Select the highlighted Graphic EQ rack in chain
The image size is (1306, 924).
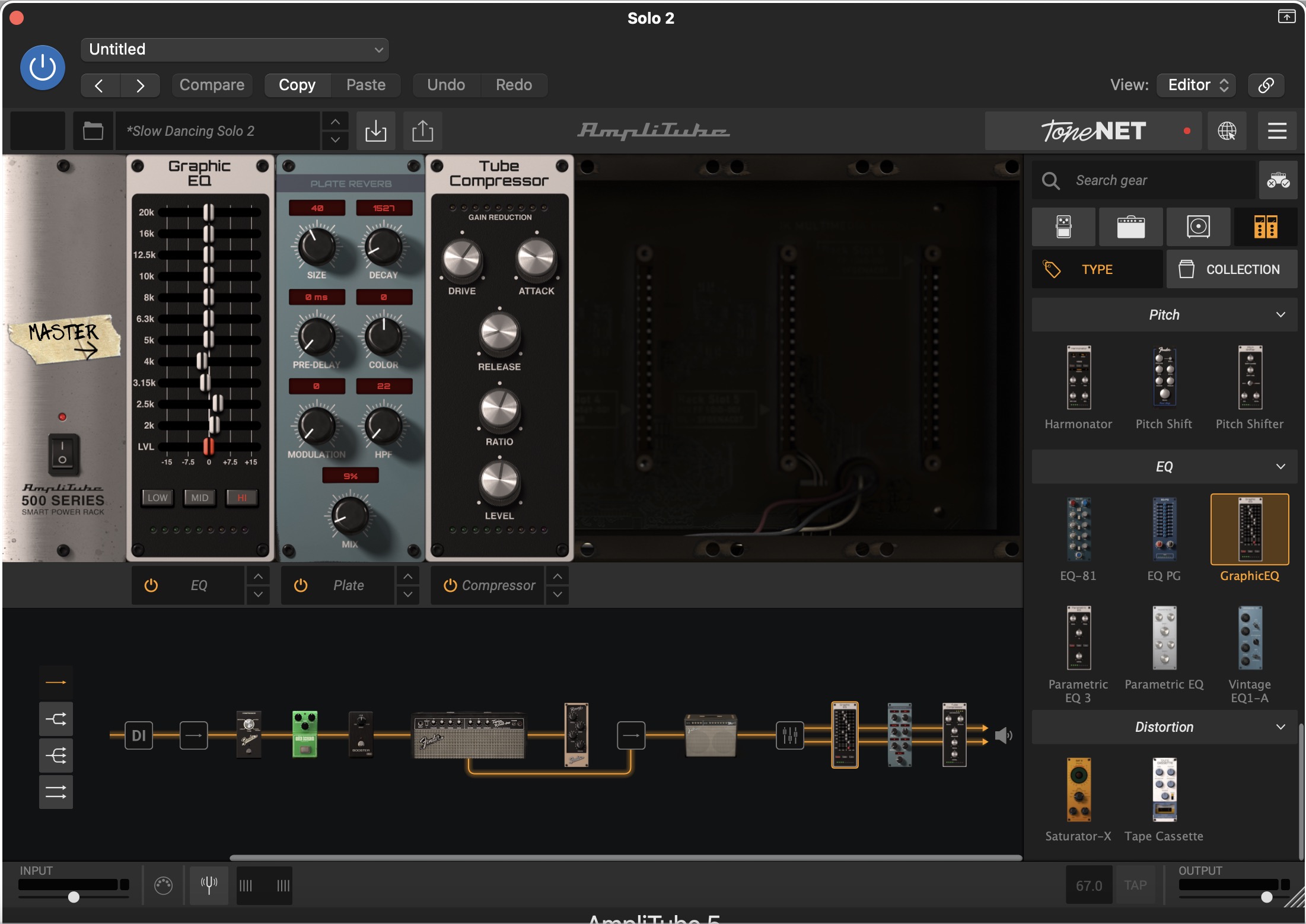coord(845,735)
